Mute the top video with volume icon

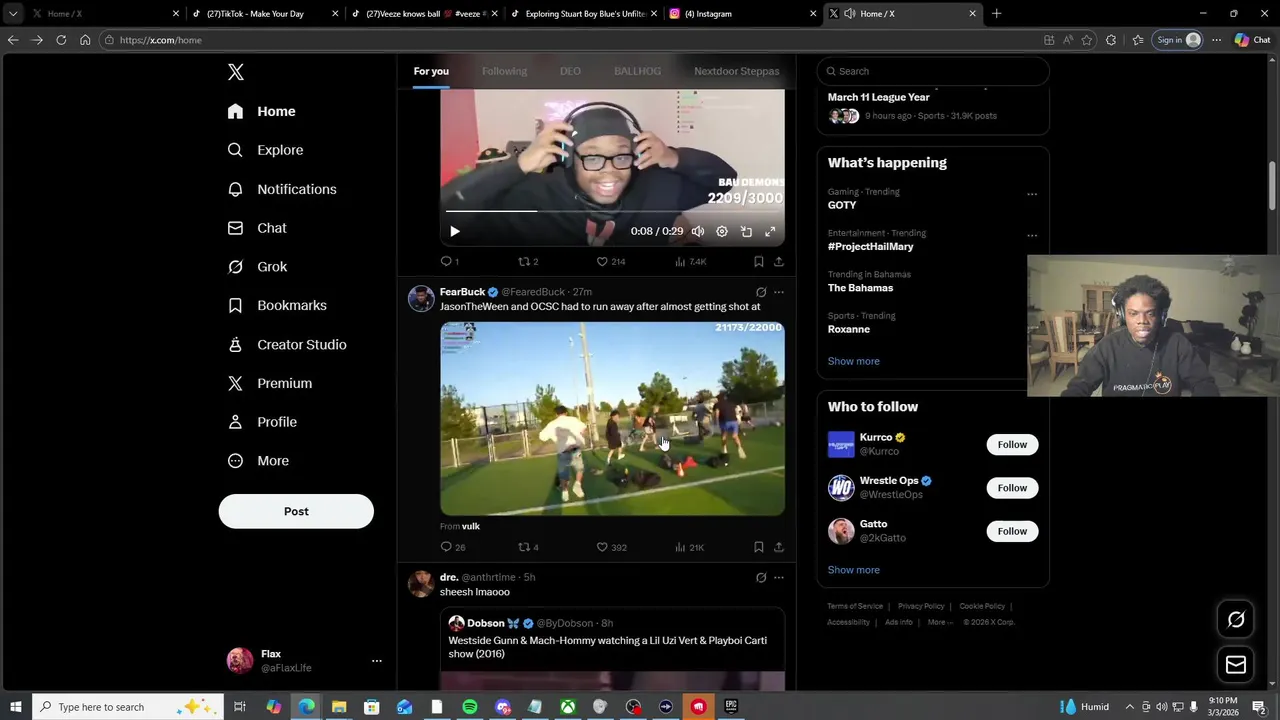point(698,231)
